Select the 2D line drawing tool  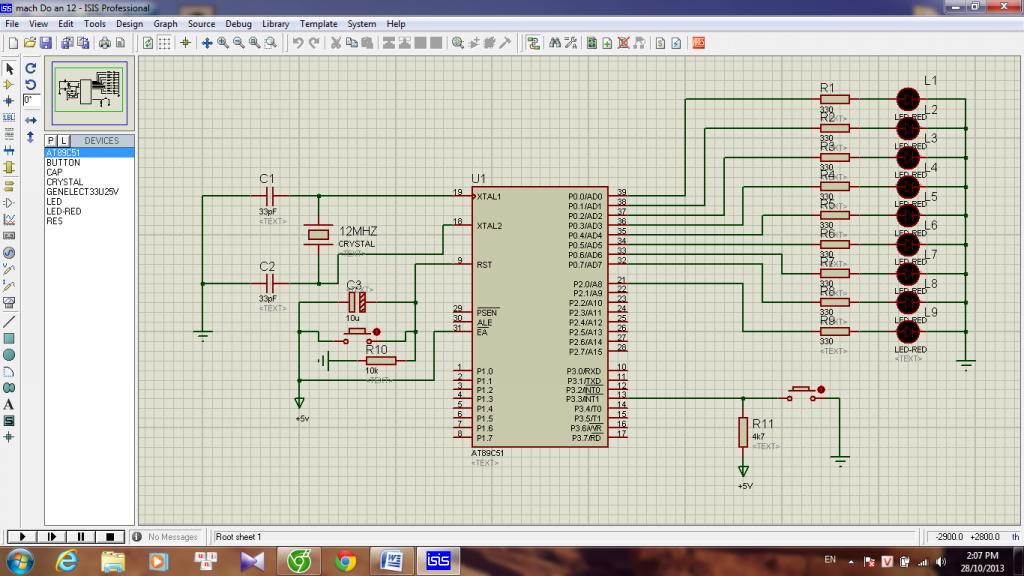pos(9,322)
